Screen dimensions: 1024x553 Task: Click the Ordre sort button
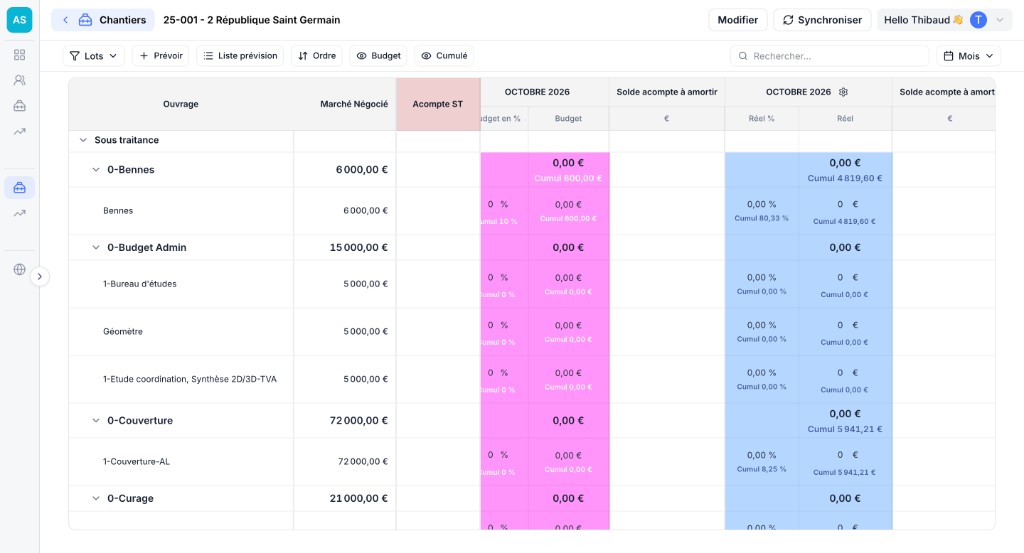click(317, 56)
